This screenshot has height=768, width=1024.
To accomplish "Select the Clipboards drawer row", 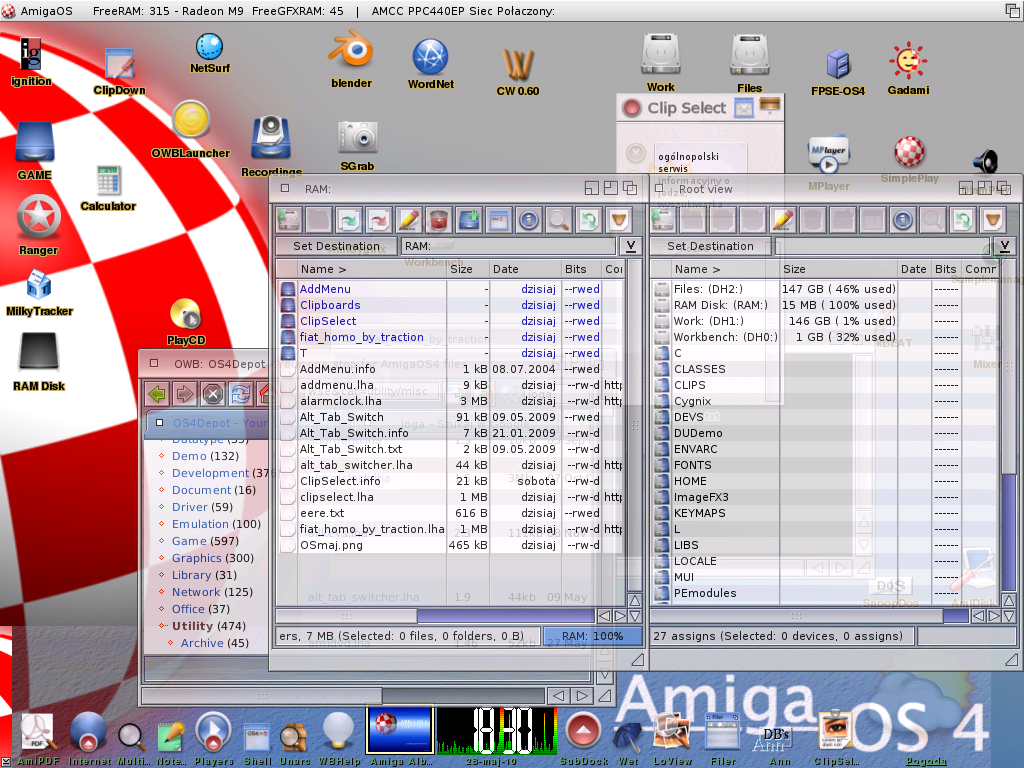I will coord(451,305).
